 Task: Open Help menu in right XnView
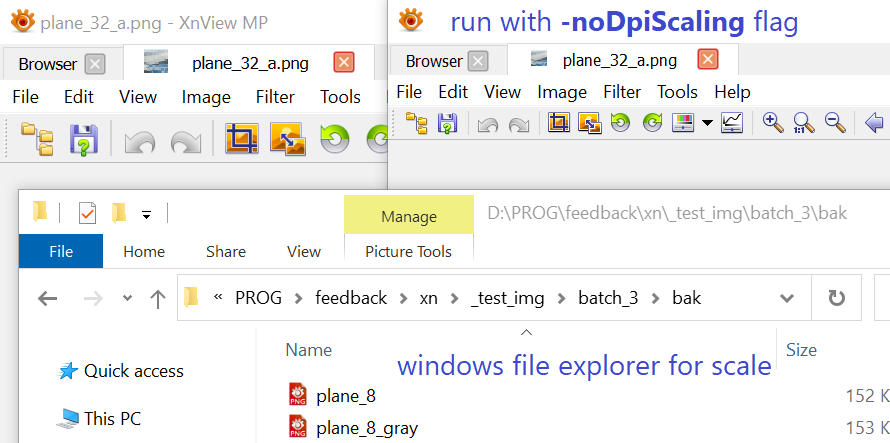coord(732,91)
